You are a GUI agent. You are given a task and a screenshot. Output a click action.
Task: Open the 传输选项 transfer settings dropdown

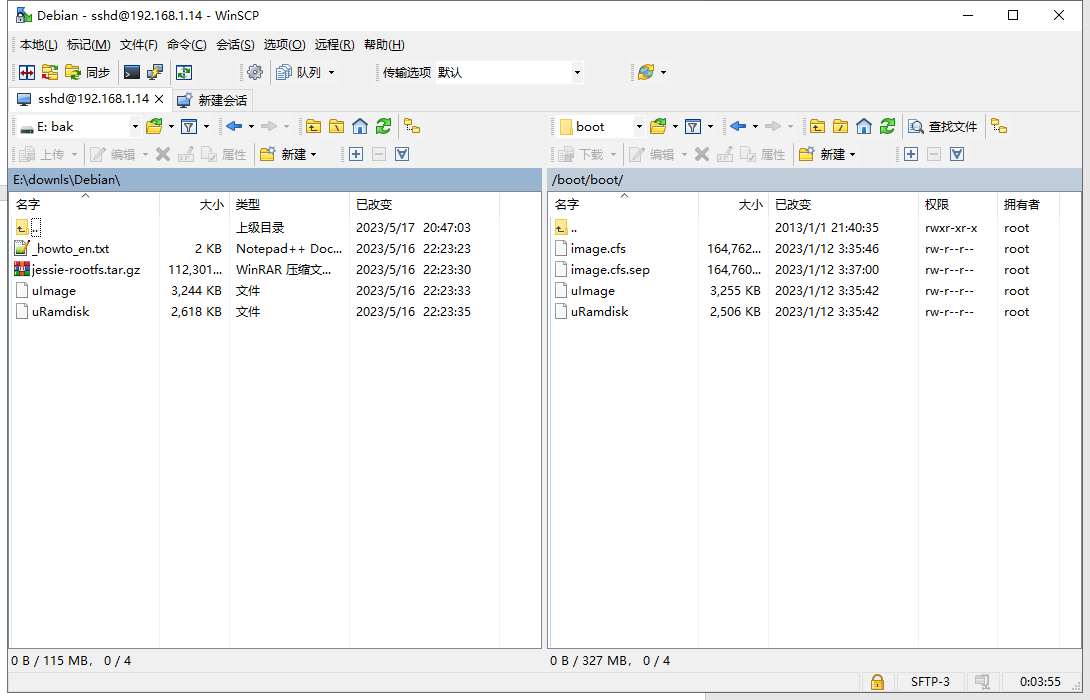pos(577,72)
